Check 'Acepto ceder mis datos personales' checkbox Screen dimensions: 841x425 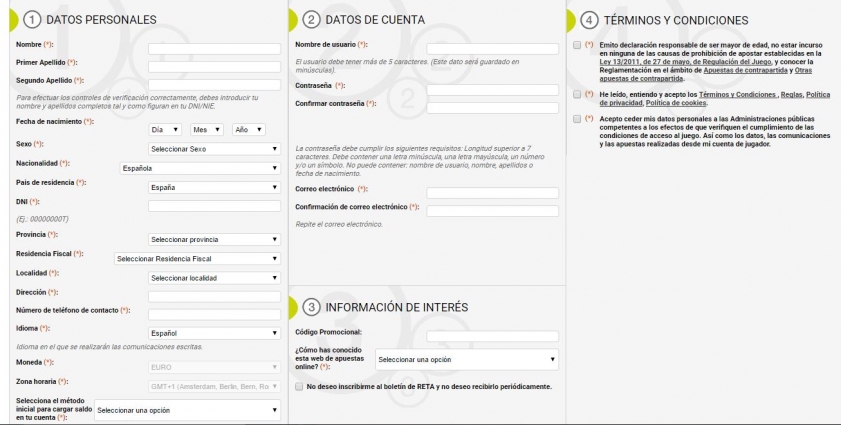577,119
